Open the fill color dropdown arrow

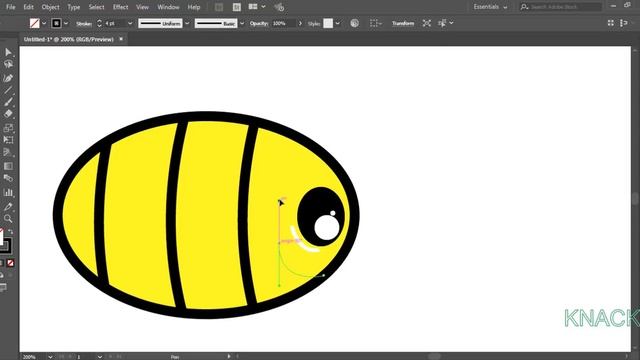click(44, 23)
